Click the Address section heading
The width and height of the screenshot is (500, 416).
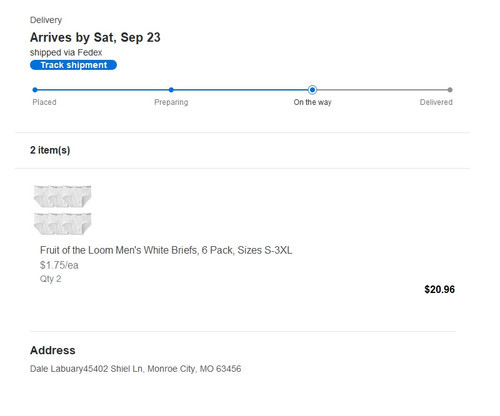tap(53, 350)
